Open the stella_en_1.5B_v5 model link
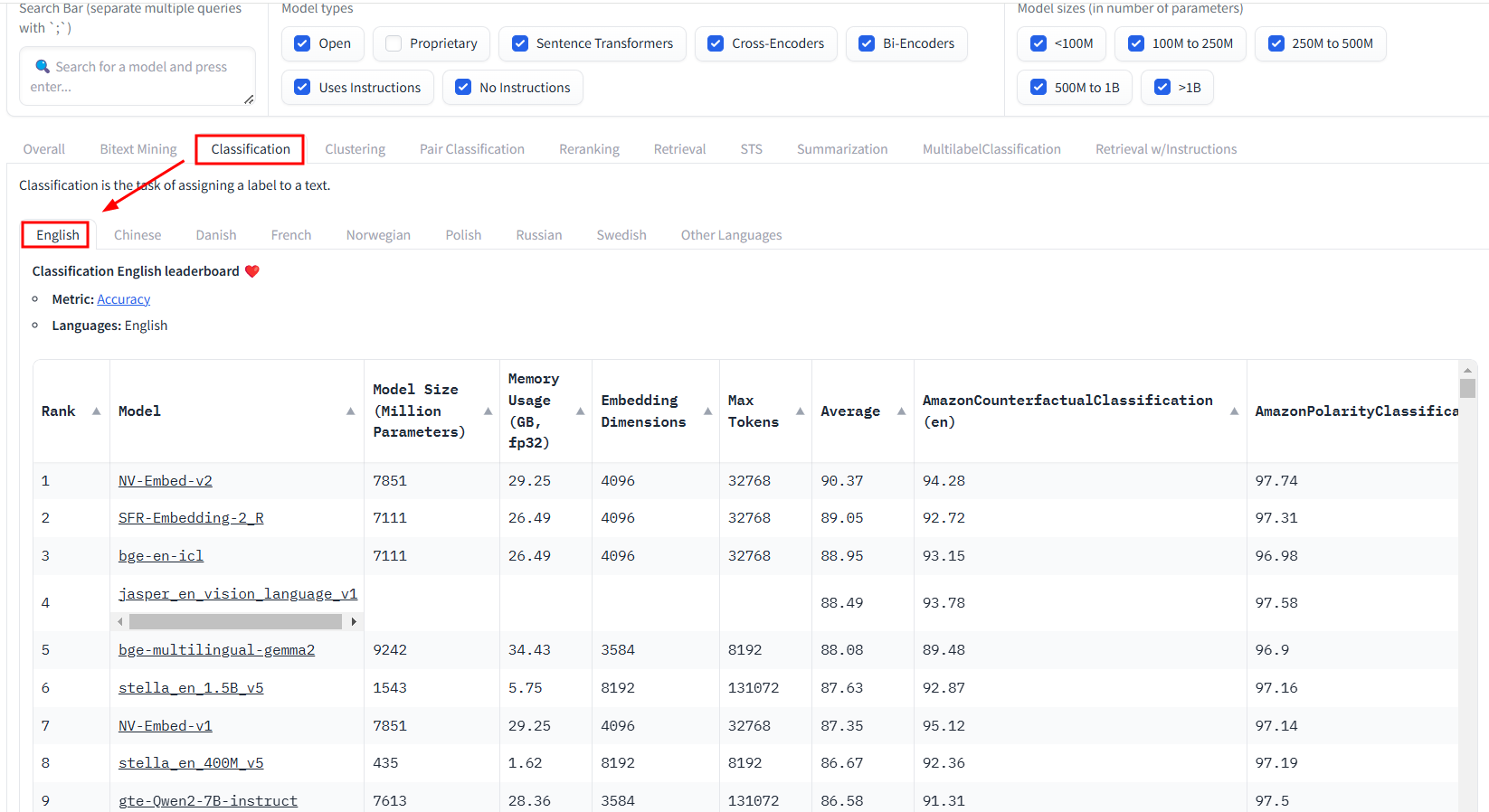 (x=191, y=688)
